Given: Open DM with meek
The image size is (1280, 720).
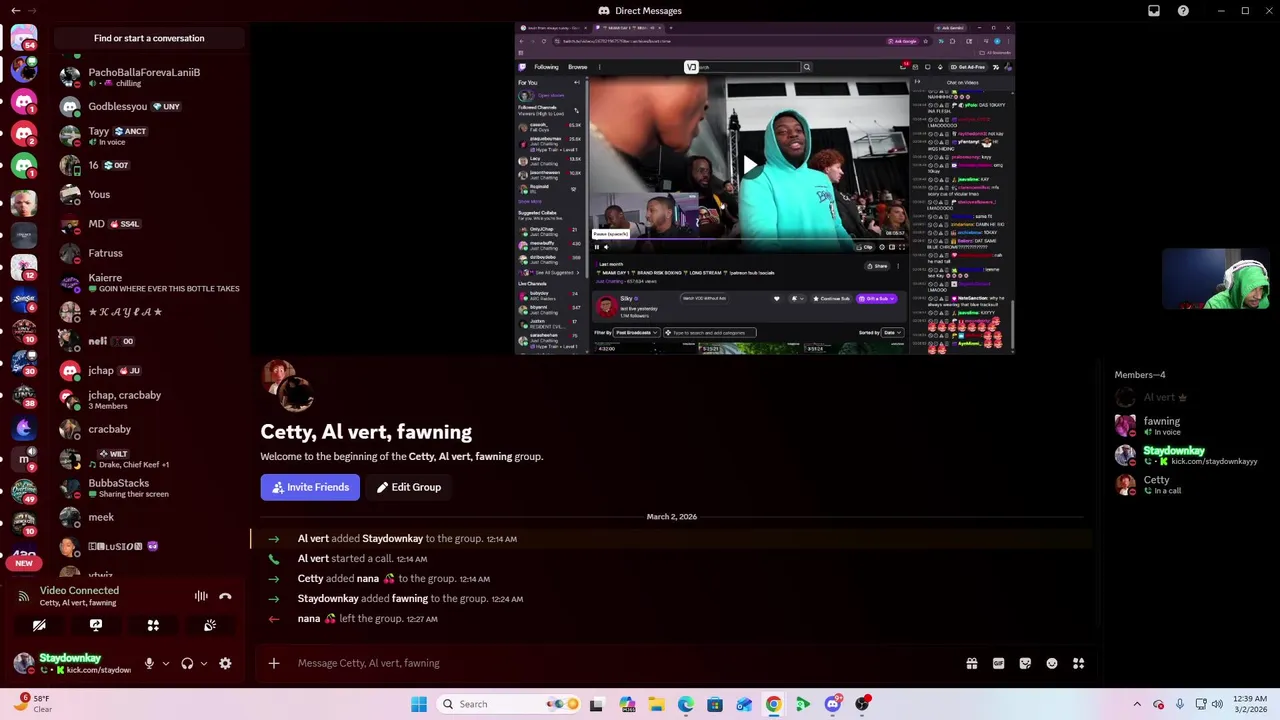Looking at the screenshot, I should [149, 517].
